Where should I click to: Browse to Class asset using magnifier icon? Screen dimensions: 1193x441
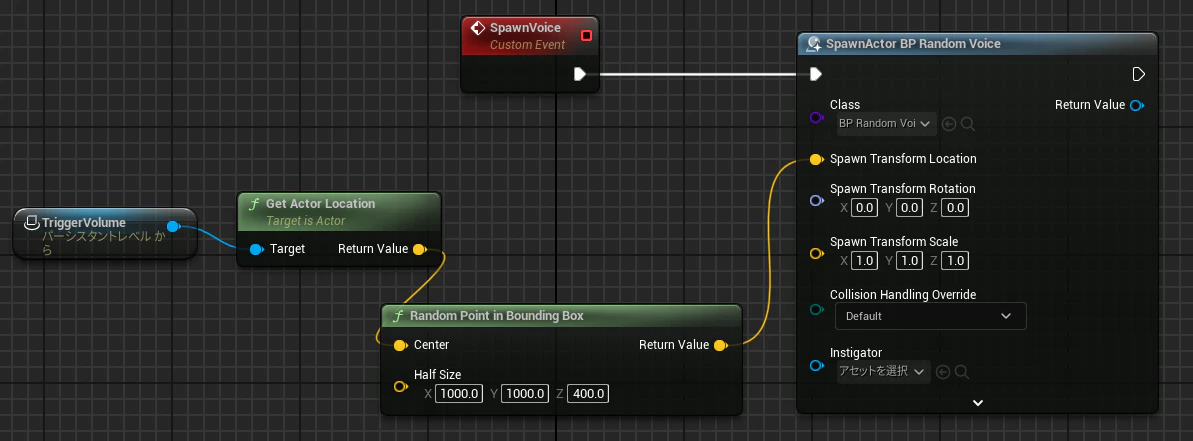(969, 123)
